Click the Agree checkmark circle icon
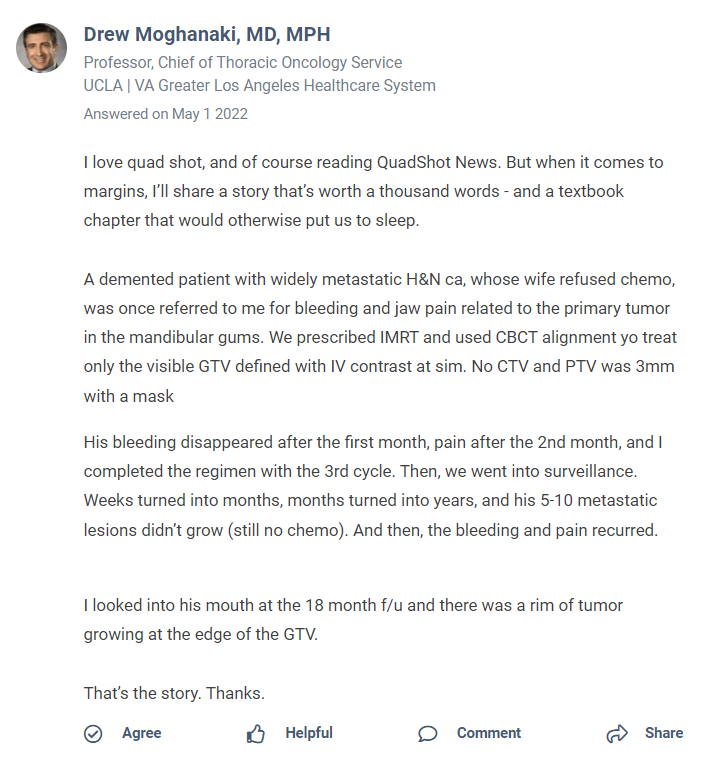The image size is (702, 757). click(x=93, y=734)
